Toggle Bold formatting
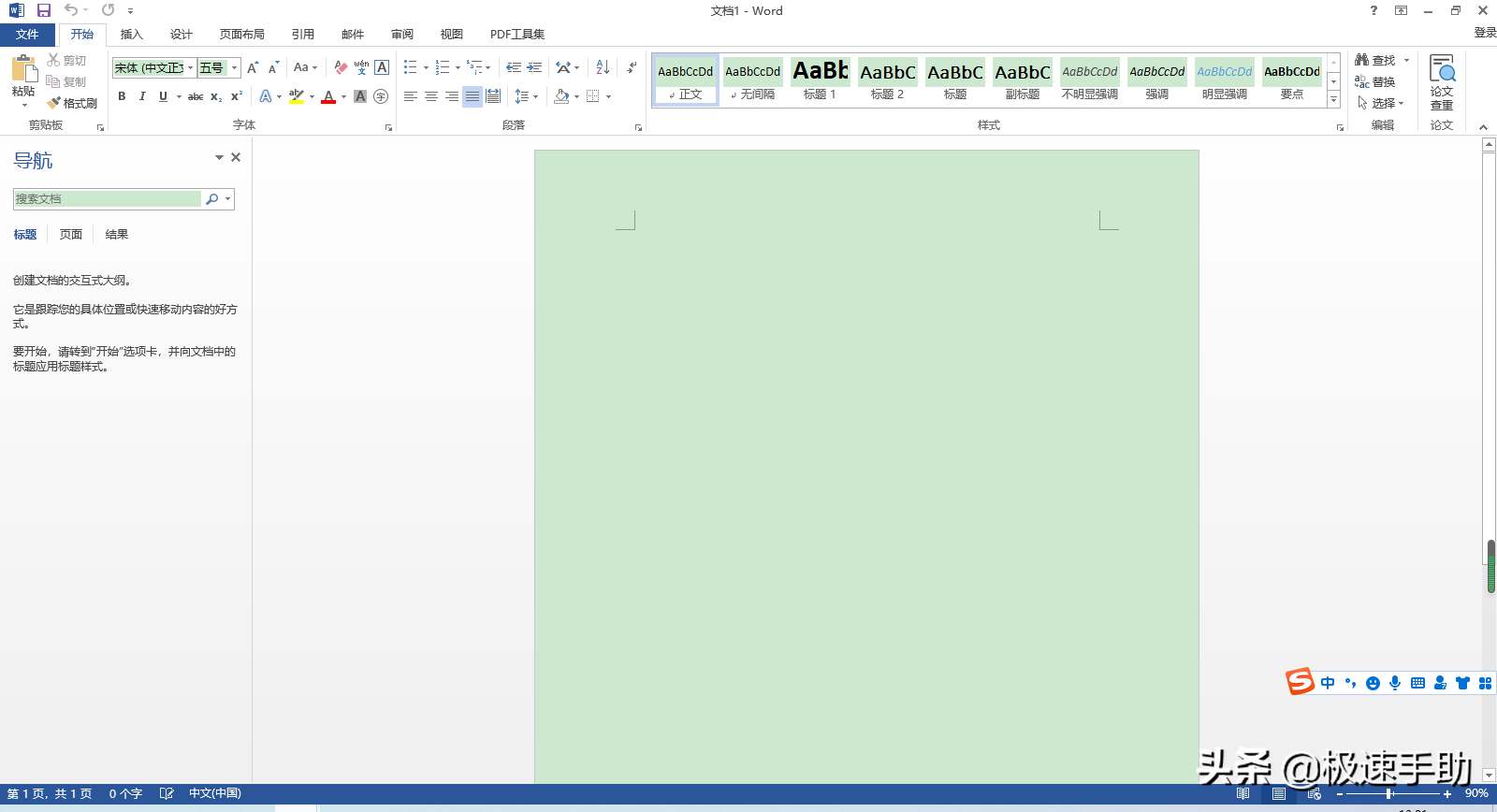This screenshot has height=812, width=1497. (122, 96)
